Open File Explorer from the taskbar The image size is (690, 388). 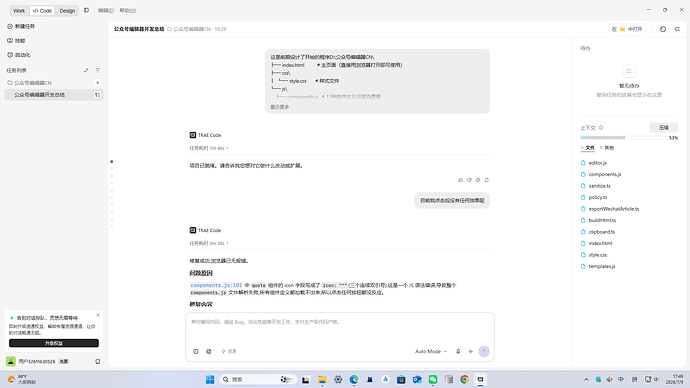coord(322,379)
